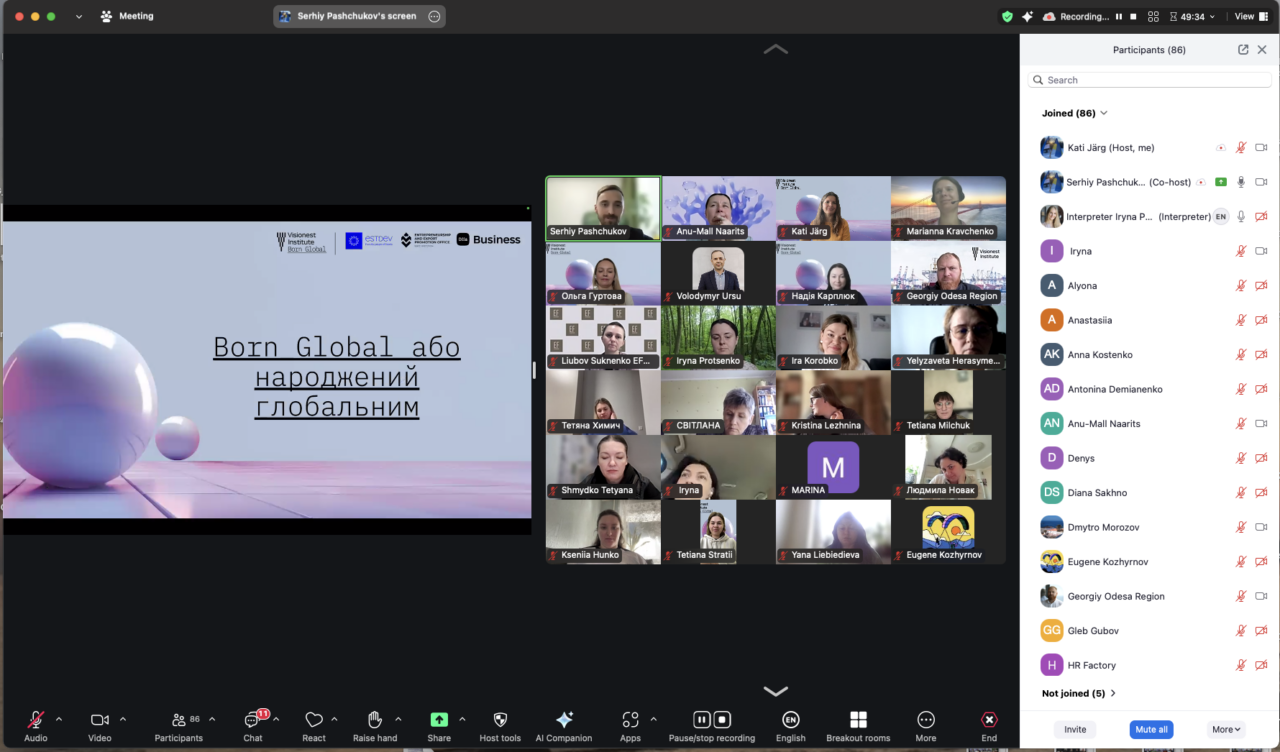The width and height of the screenshot is (1280, 752).
Task: Pop out the Participants panel
Action: coord(1243,50)
